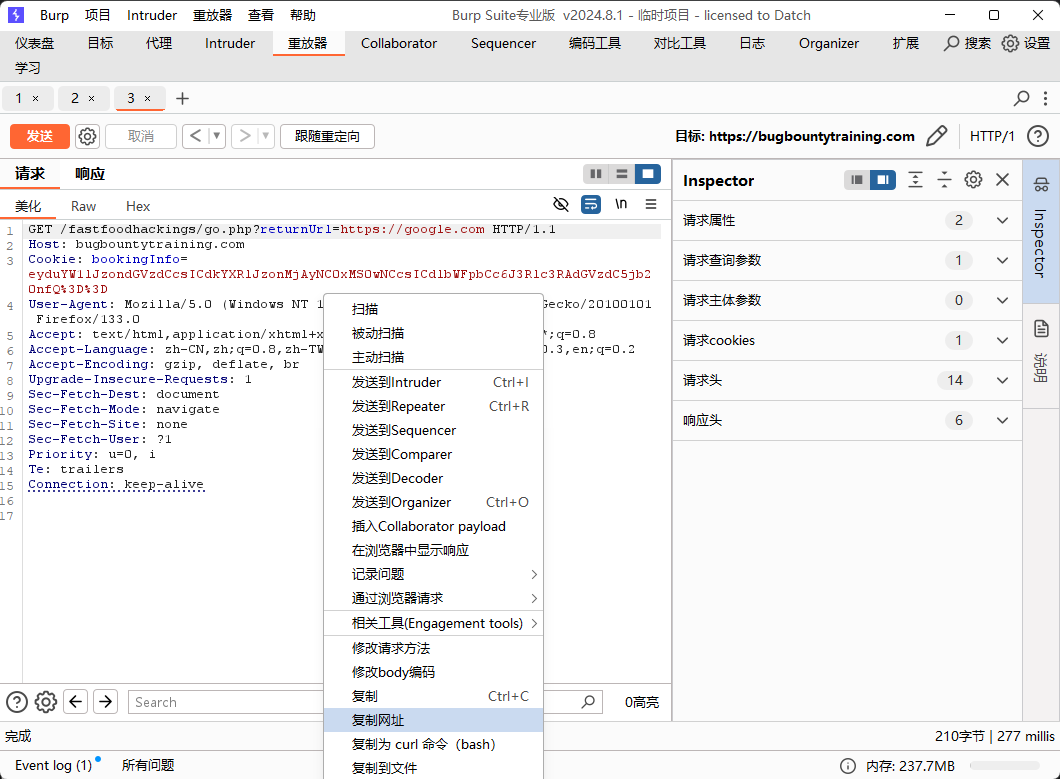The image size is (1060, 779).
Task: Click the 跟随重定向 button
Action: [327, 137]
